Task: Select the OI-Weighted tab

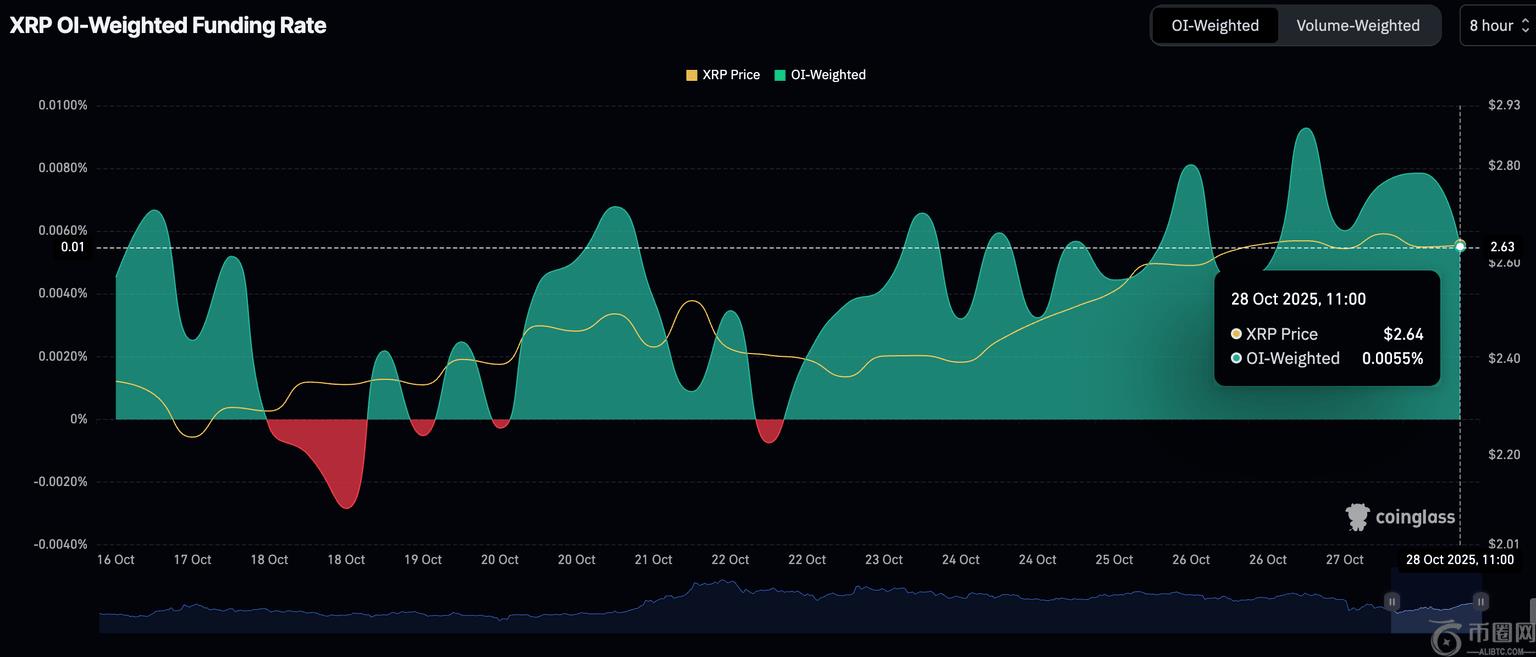Action: pos(1215,26)
